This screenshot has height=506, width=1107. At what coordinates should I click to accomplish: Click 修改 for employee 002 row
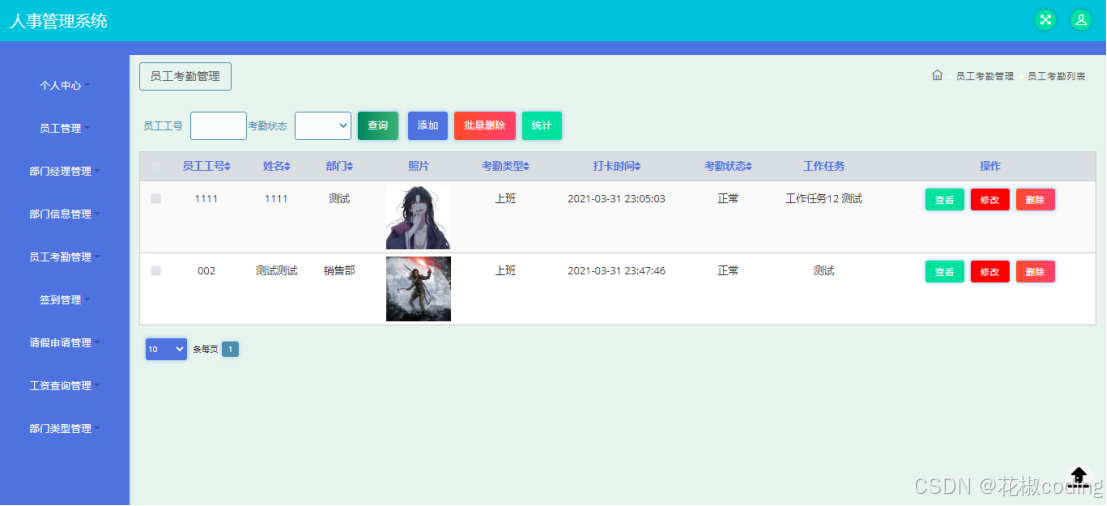tap(990, 272)
